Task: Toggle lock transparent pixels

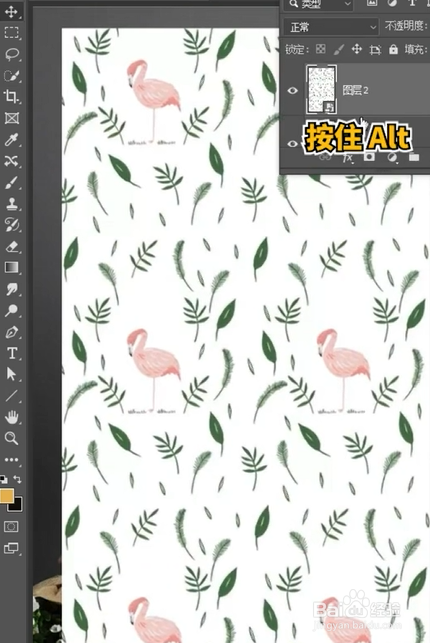Action: [x=321, y=50]
